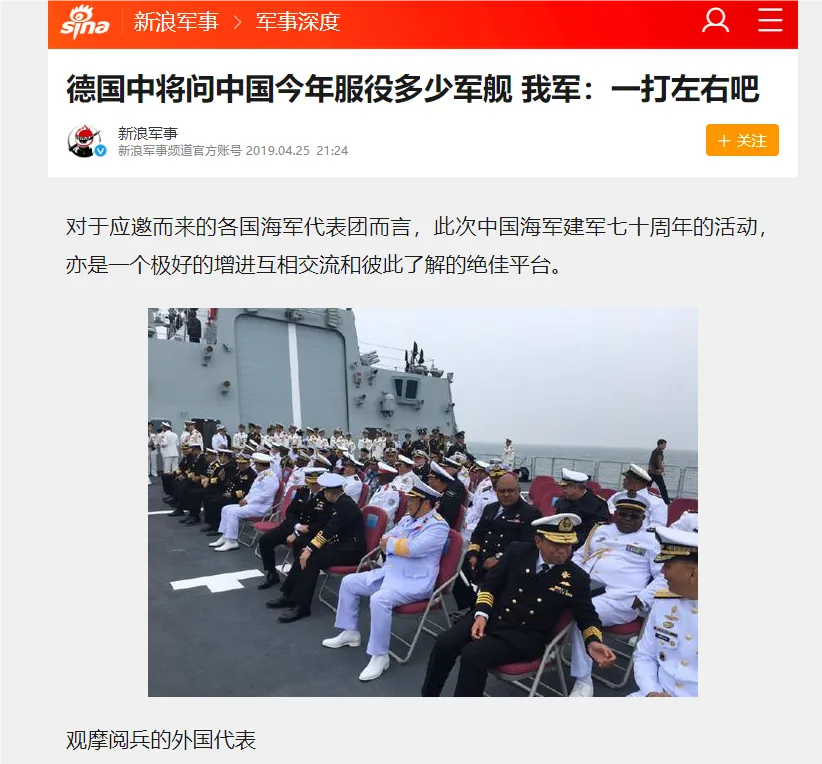
Task: Open the hamburger menu icon
Action: pyautogui.click(x=770, y=20)
